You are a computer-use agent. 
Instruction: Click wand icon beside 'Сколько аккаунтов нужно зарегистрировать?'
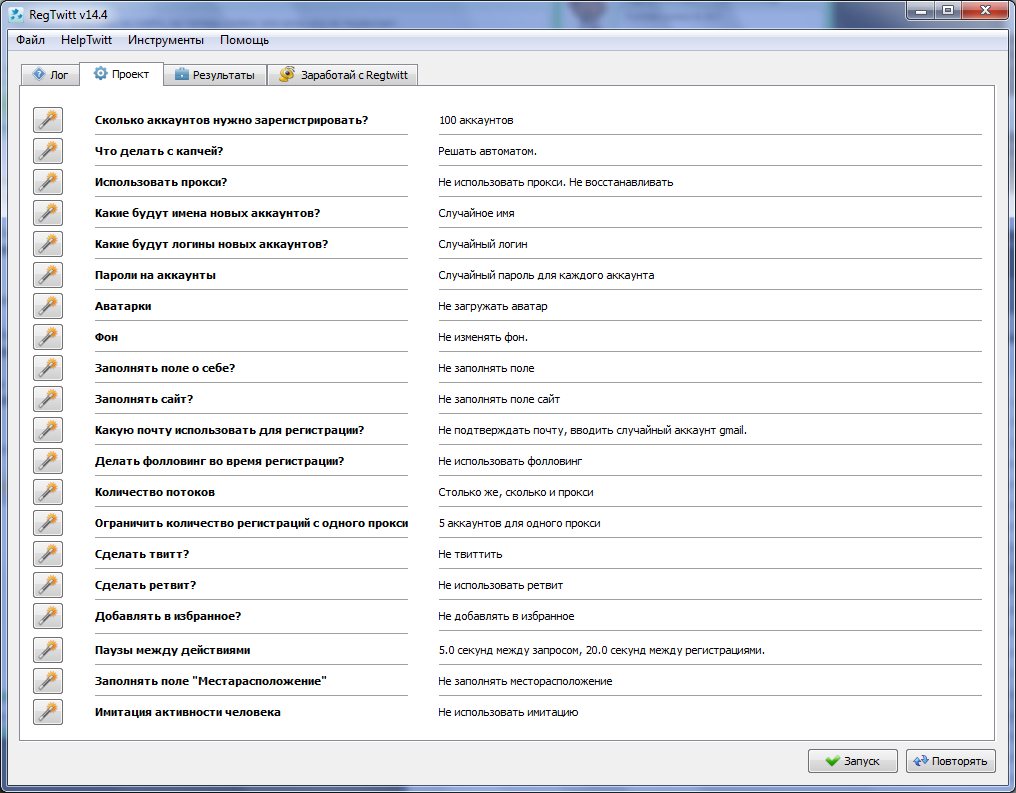pos(48,120)
